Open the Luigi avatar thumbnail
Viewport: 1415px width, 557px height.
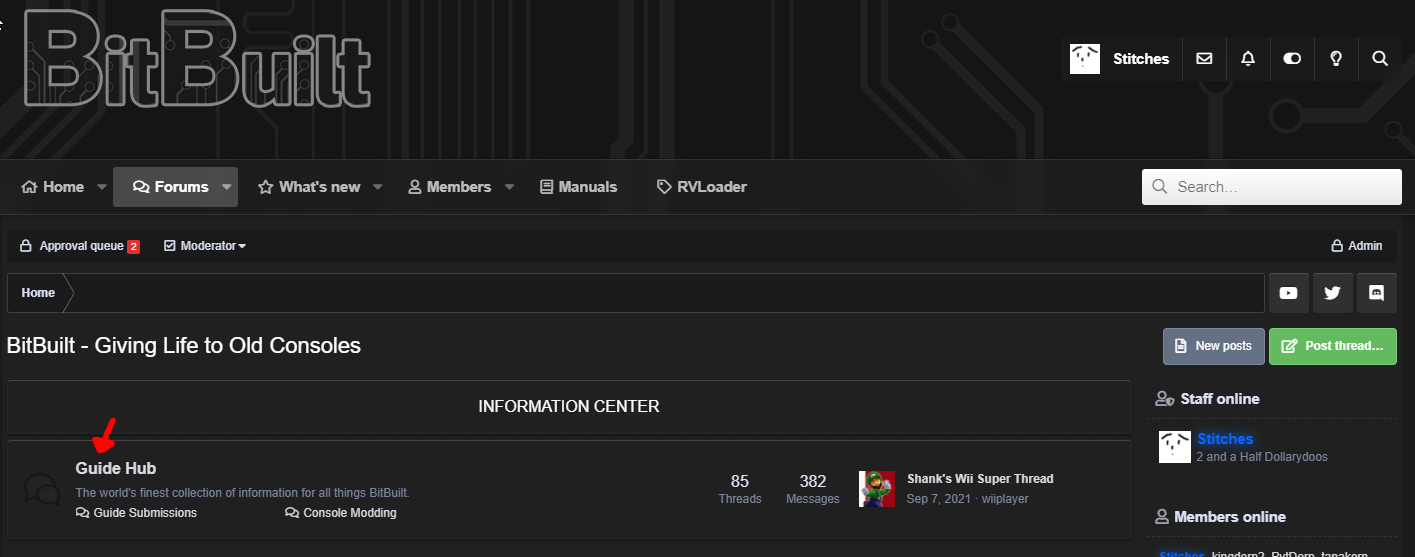877,489
